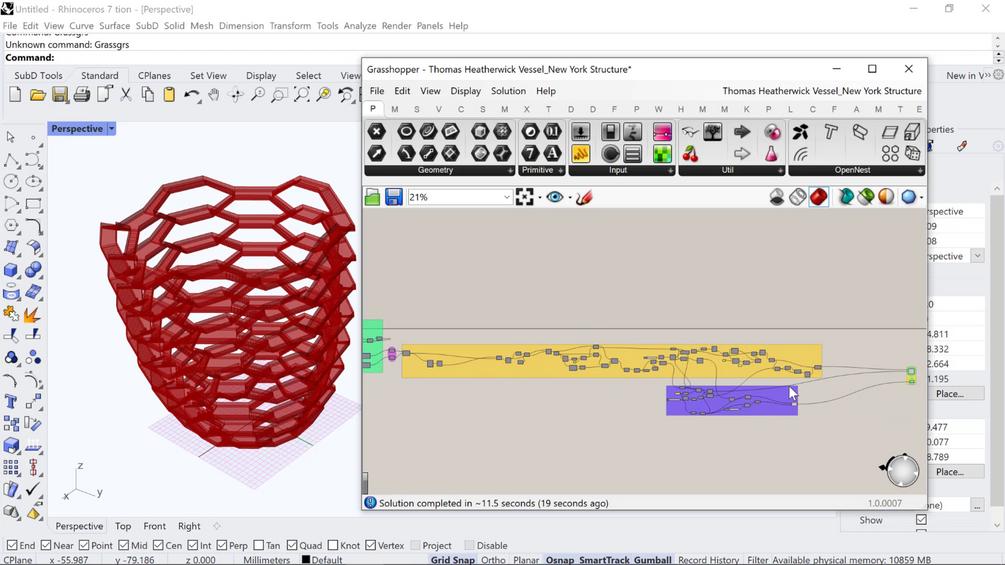Click the Point parameter hexagon icon in Grasshopper
Screen dimensions: 1005x565
[377, 131]
